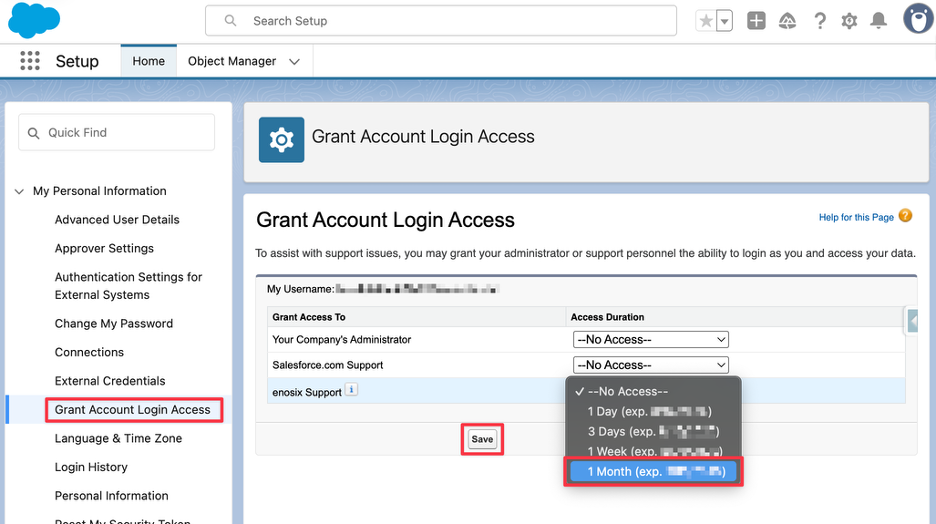
Task: Select the 3 Days option
Action: pos(653,431)
